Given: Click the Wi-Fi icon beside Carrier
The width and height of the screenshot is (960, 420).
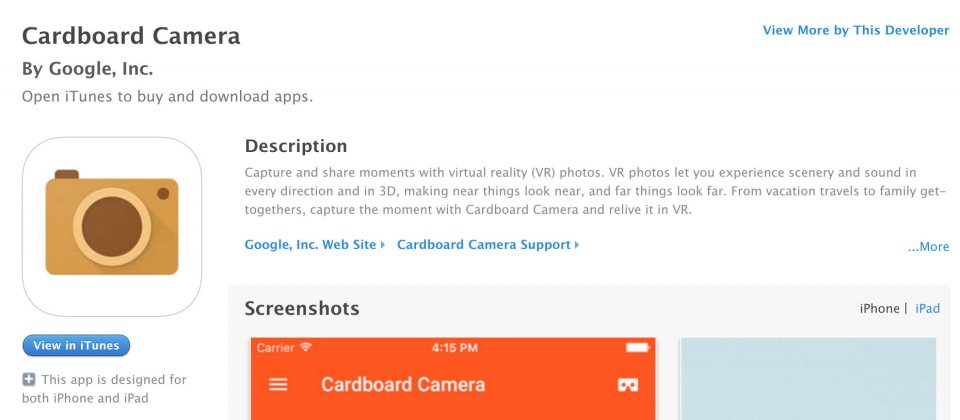Looking at the screenshot, I should (x=306, y=348).
